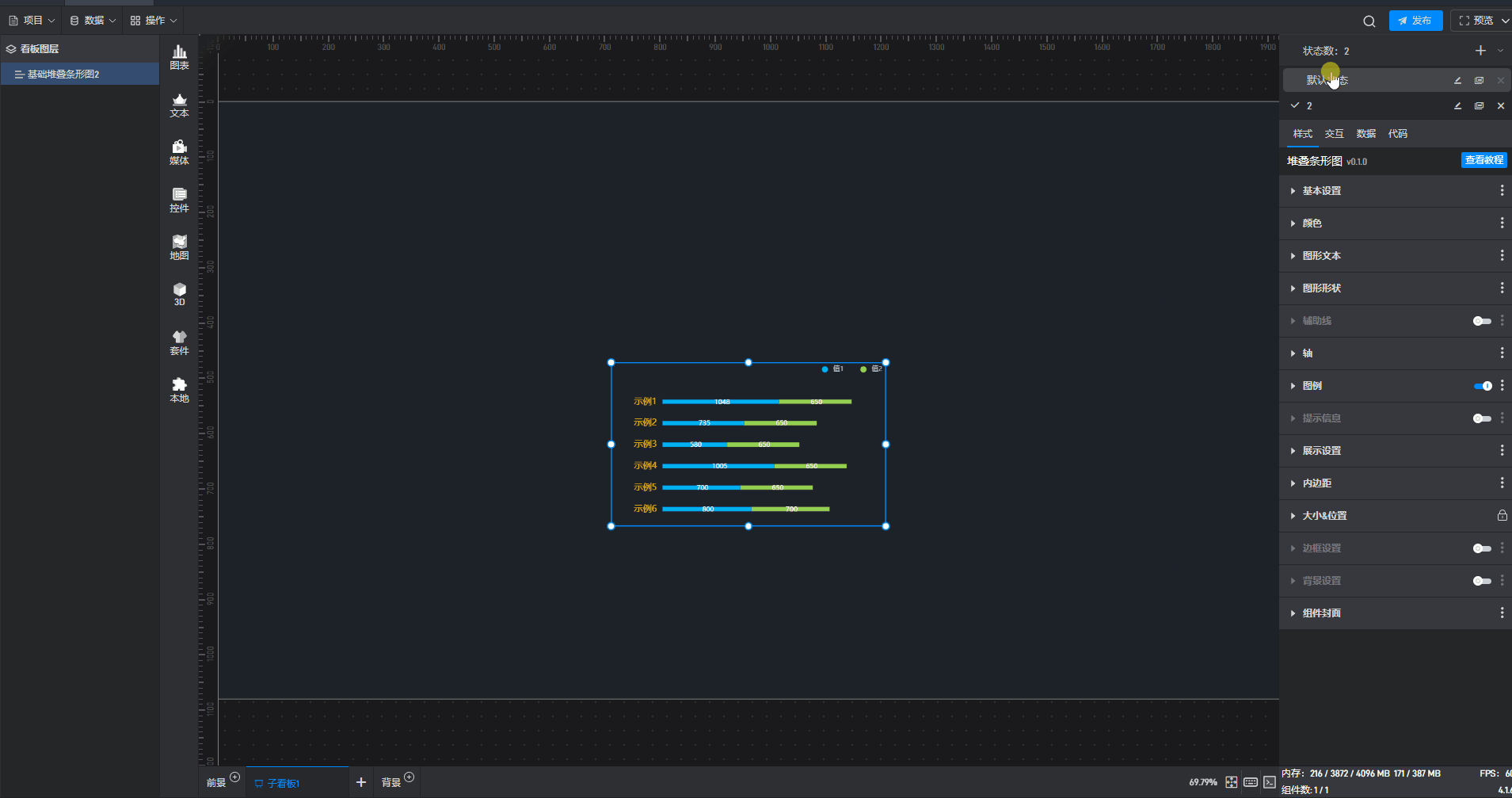Click the 发布 publish button
1512x798 pixels.
(1415, 21)
